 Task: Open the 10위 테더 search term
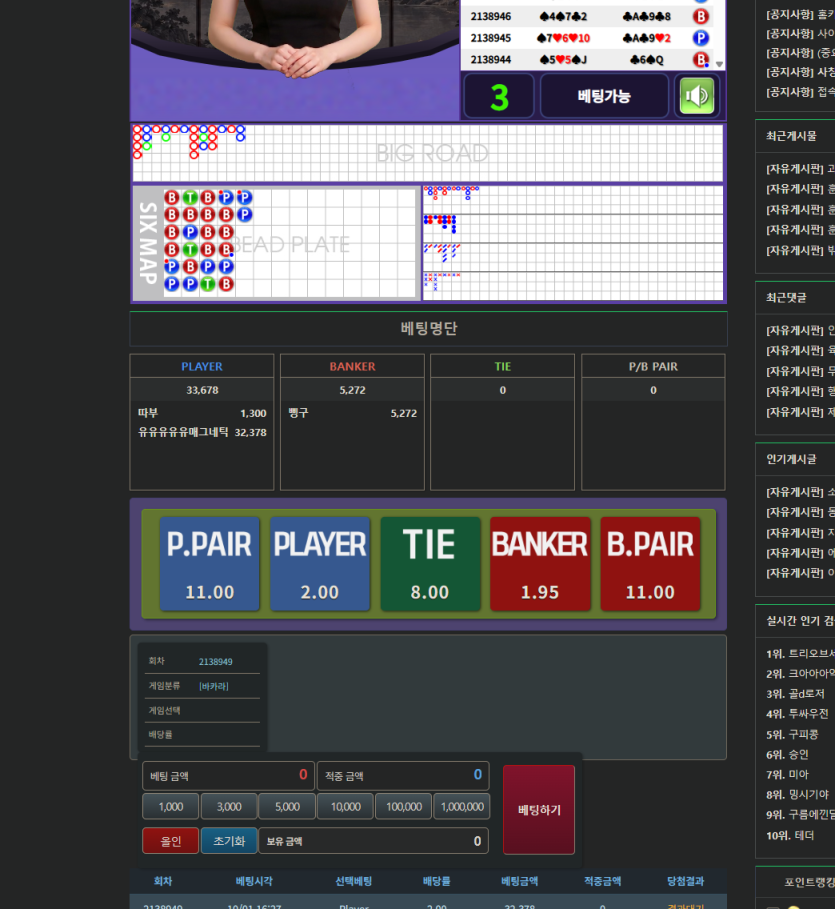pyautogui.click(x=790, y=835)
